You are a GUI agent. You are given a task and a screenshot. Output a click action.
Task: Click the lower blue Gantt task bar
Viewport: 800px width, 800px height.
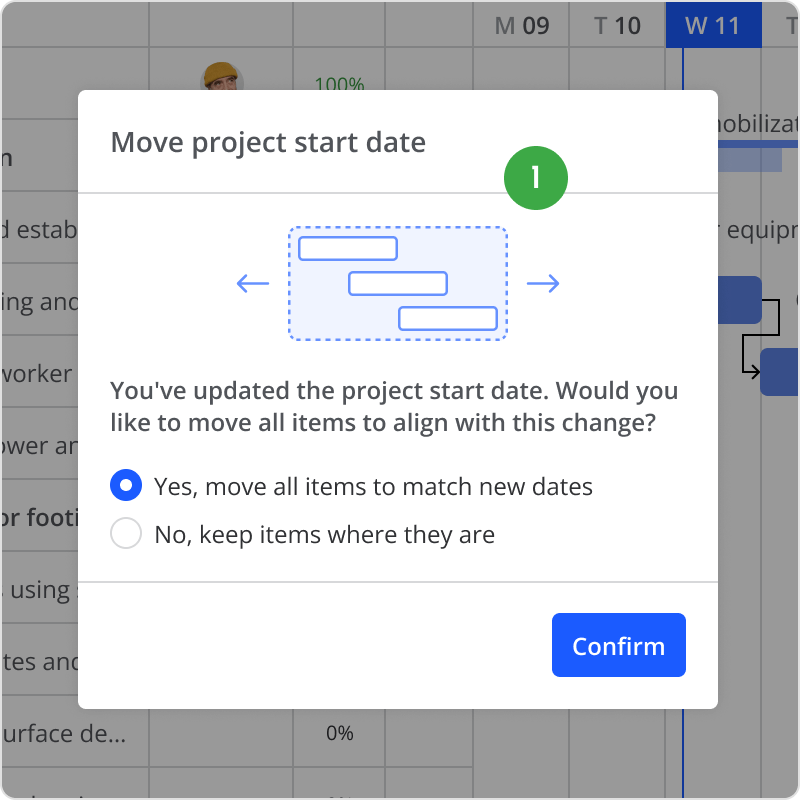[780, 372]
